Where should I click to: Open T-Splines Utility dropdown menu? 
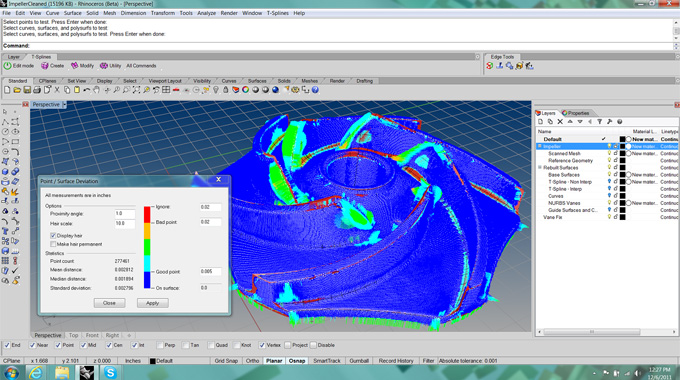click(111, 66)
